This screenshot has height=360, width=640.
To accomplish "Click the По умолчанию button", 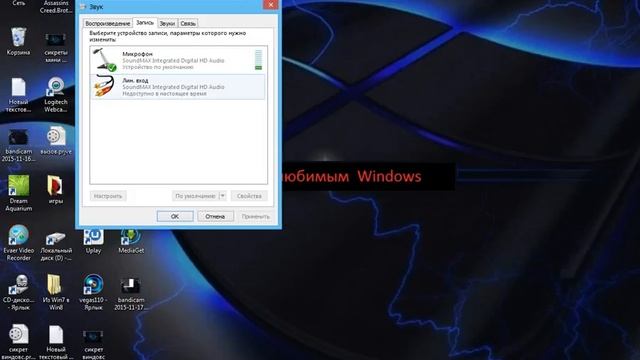I will pyautogui.click(x=196, y=196).
